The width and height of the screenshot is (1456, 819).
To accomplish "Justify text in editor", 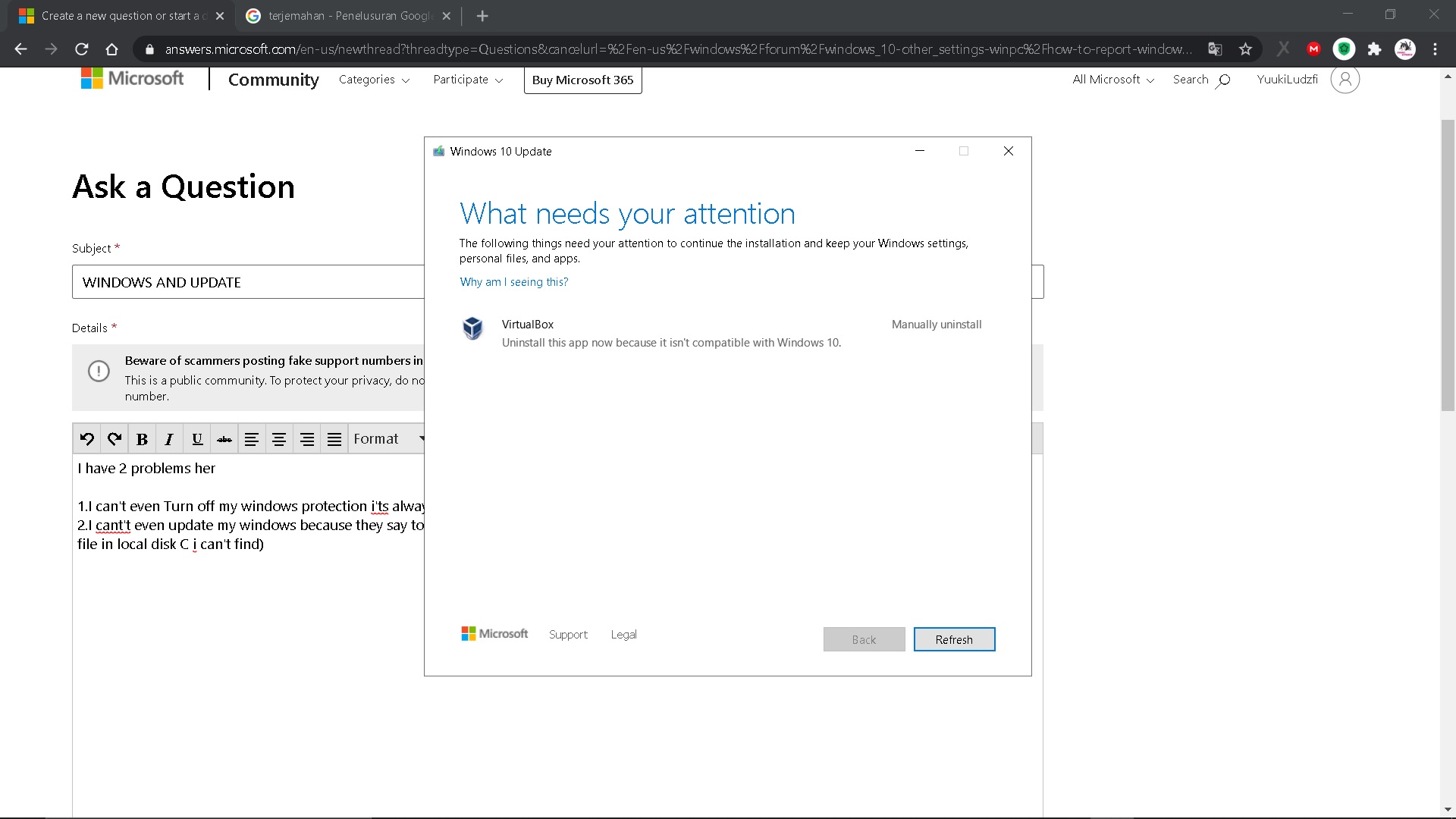I will (334, 439).
